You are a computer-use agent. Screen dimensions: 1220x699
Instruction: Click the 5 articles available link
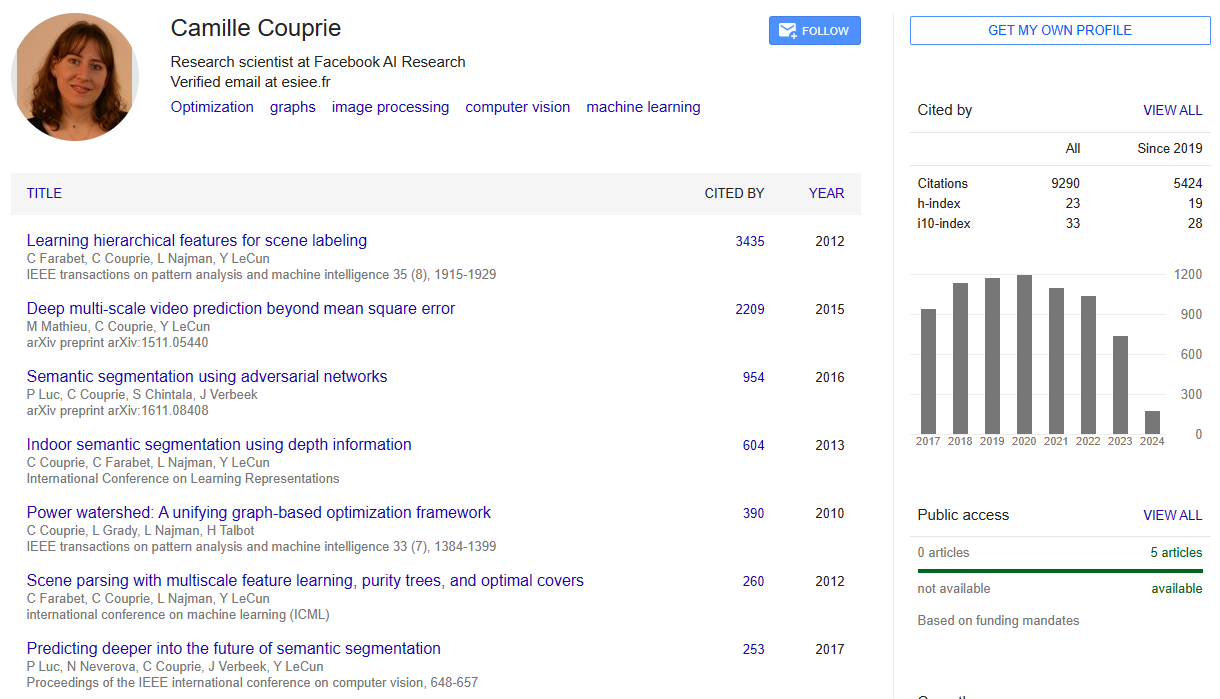[x=1176, y=552]
